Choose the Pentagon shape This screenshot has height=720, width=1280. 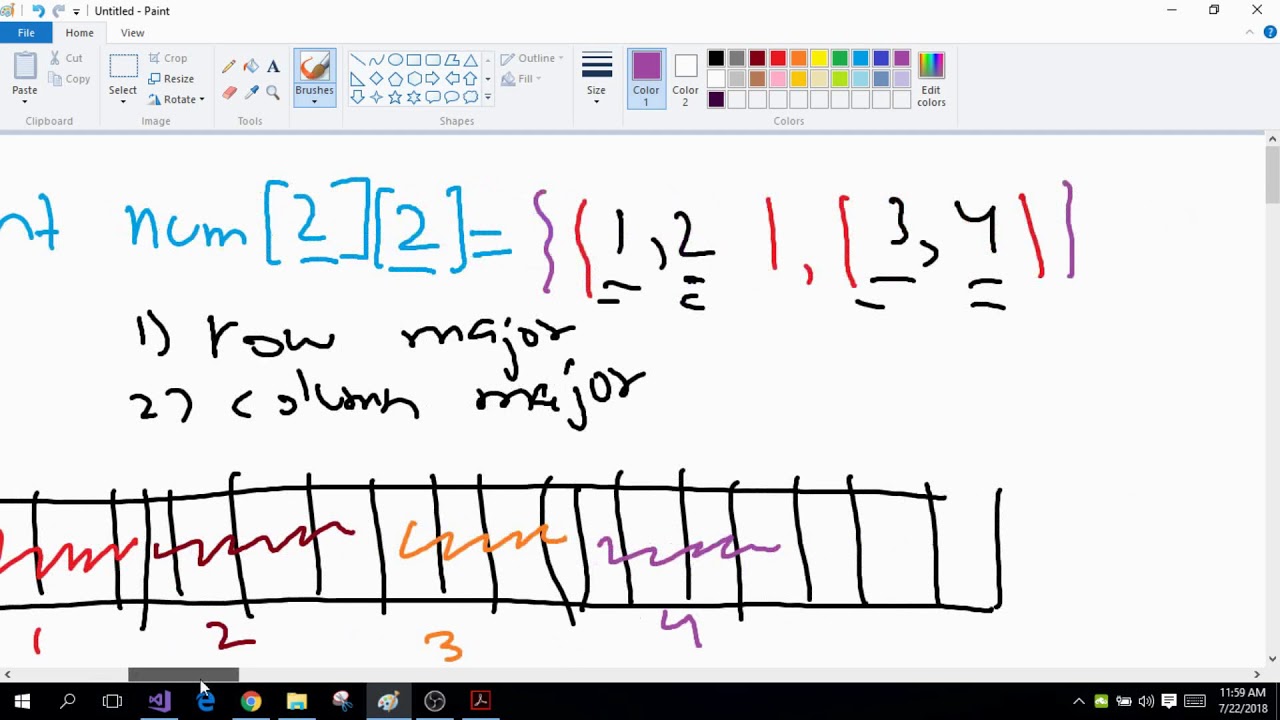395,79
